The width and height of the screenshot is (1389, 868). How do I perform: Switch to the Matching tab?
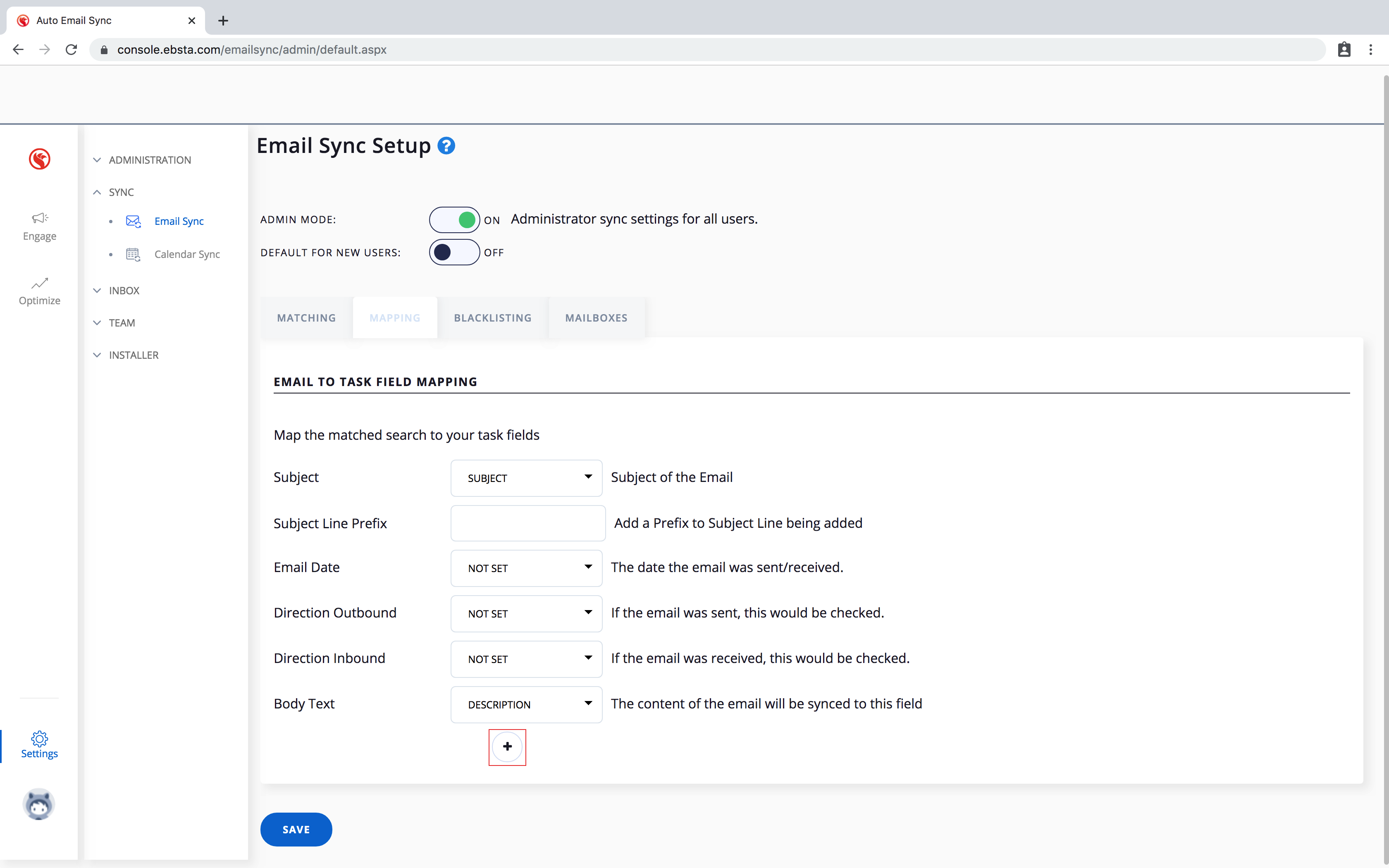(306, 318)
